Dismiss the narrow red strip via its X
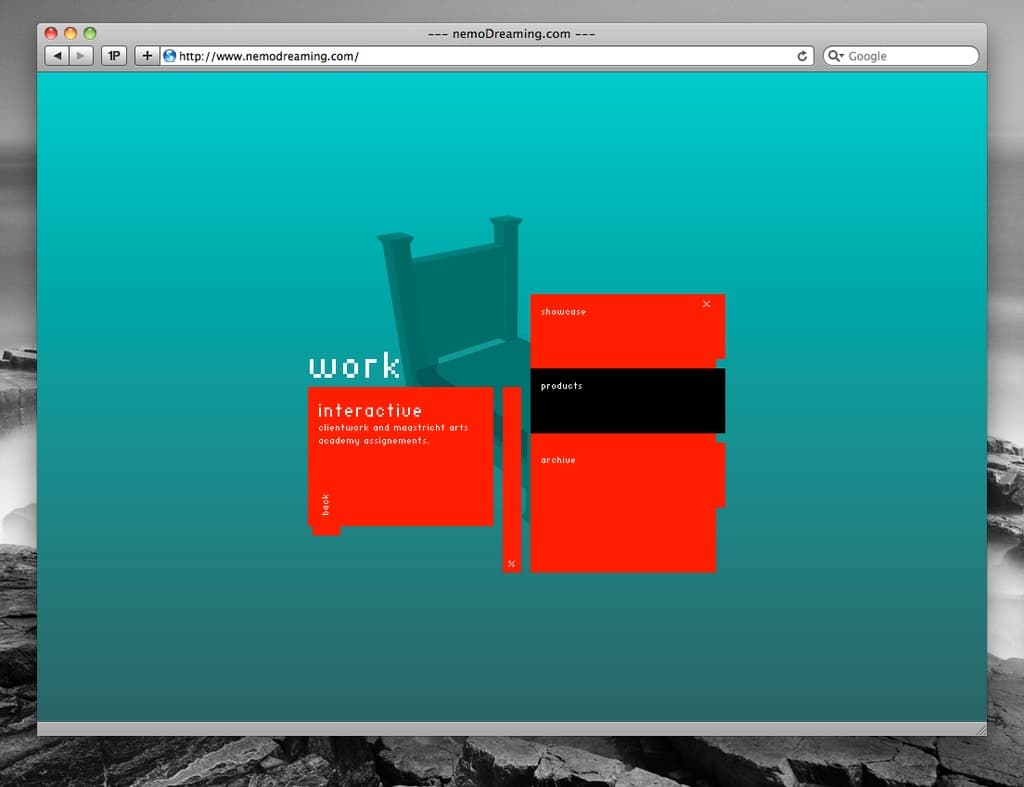 point(511,563)
